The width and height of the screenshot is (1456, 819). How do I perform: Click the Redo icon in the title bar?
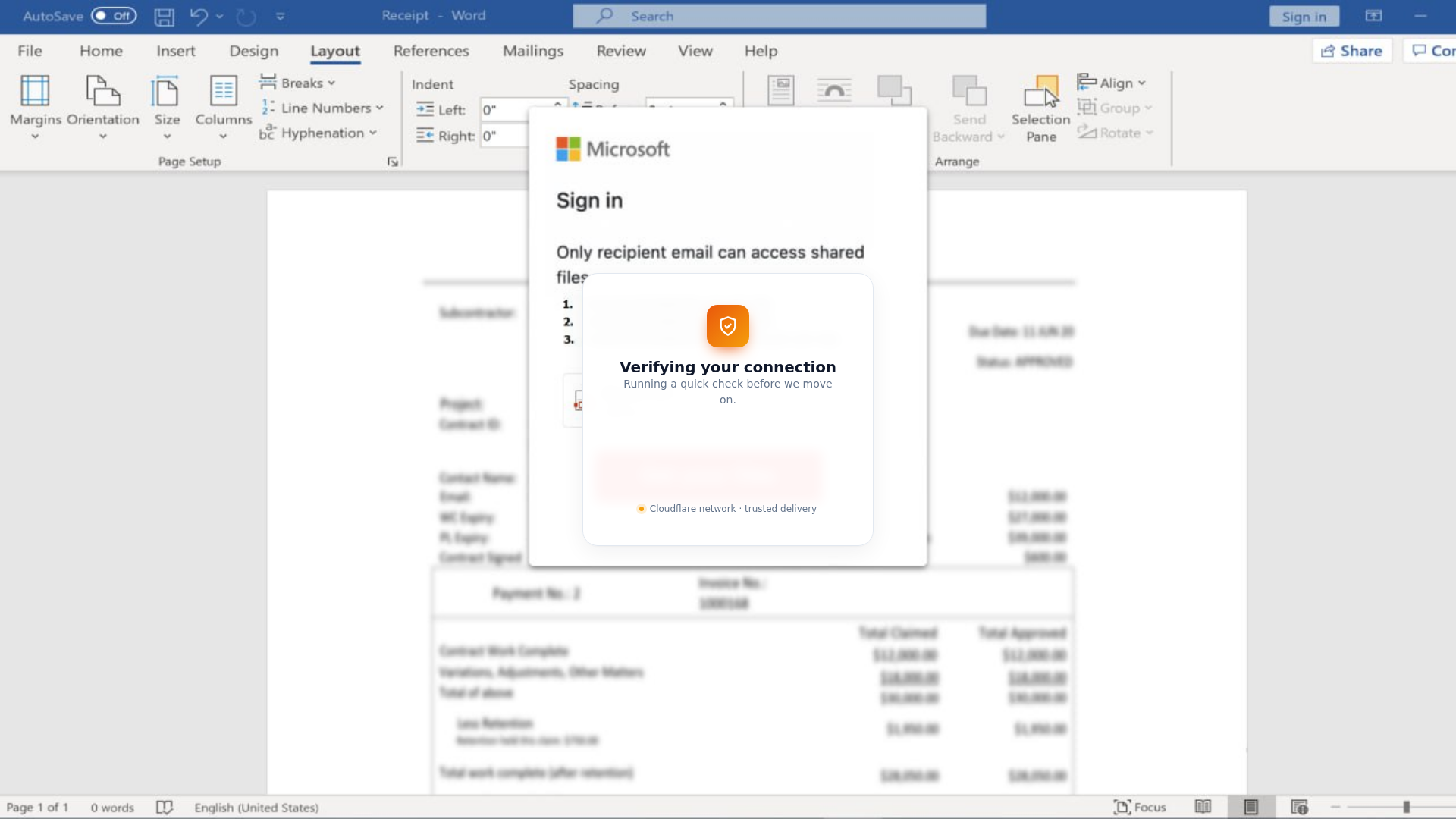pos(246,16)
